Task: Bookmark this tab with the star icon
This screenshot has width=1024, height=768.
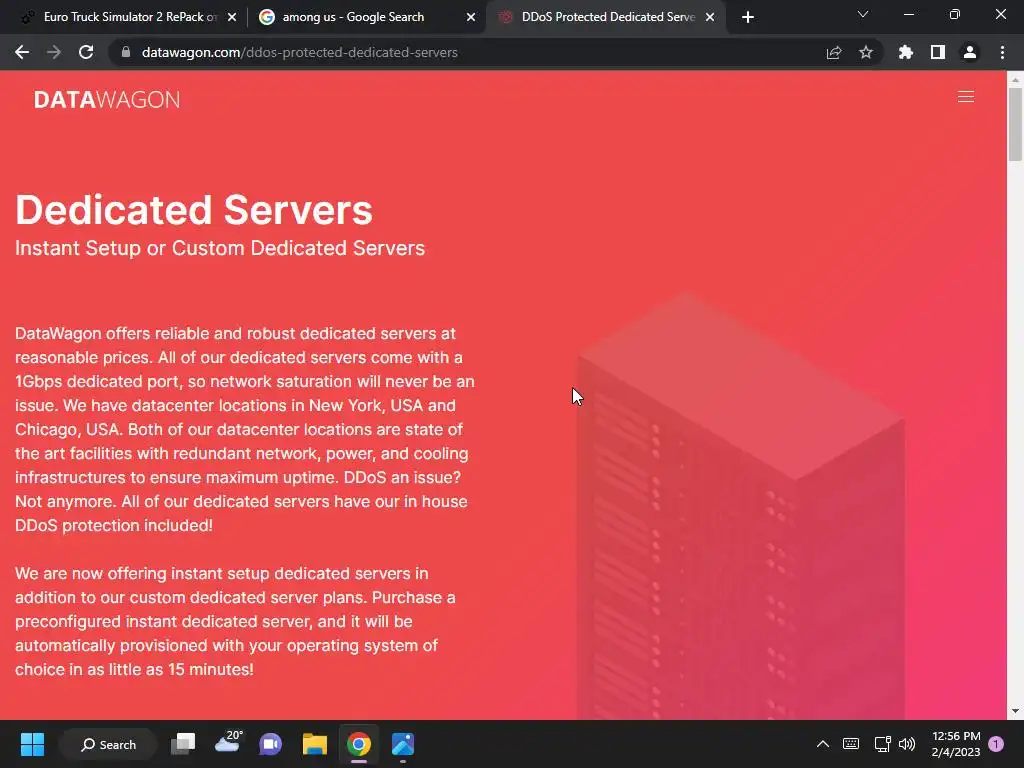Action: (x=866, y=52)
